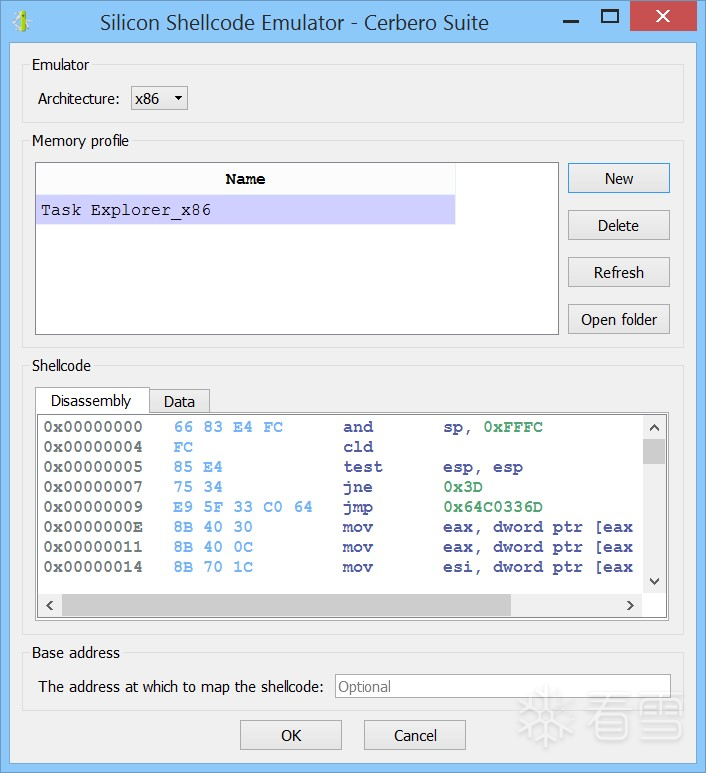Click jmp target 0x64C0336D operand
The height and width of the screenshot is (773, 706).
click(493, 507)
